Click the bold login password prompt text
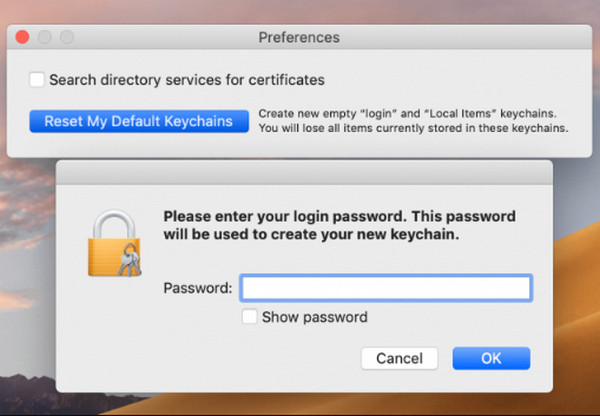The image size is (600, 416). pos(339,225)
